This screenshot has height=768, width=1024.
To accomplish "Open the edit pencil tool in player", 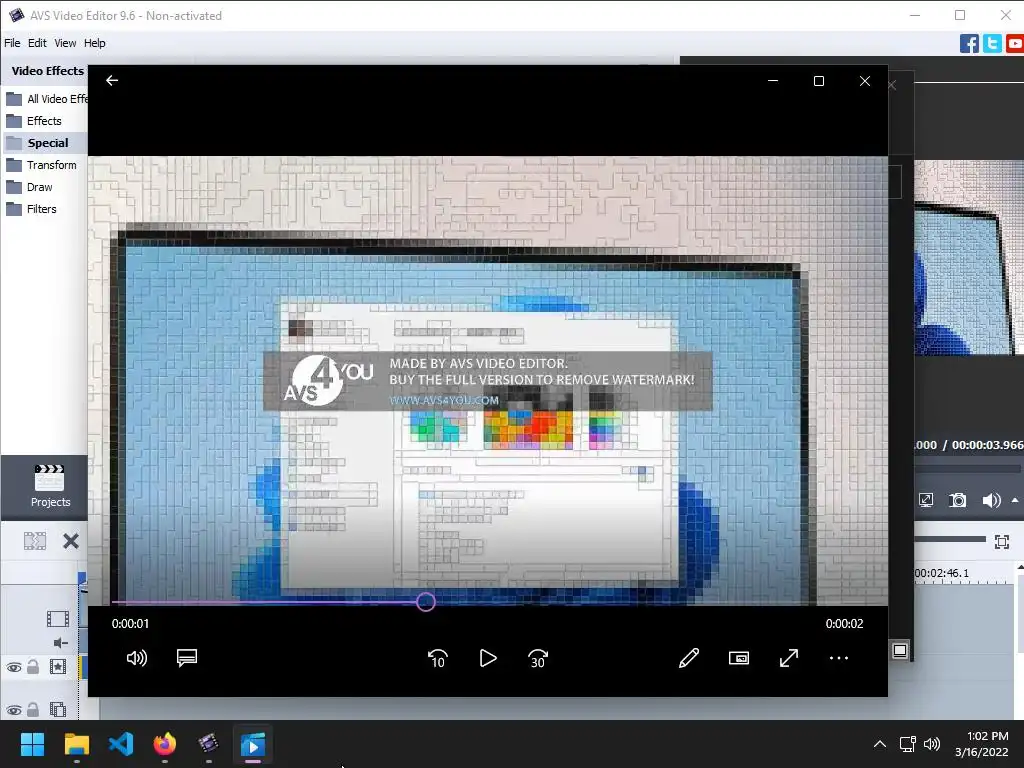I will point(689,658).
